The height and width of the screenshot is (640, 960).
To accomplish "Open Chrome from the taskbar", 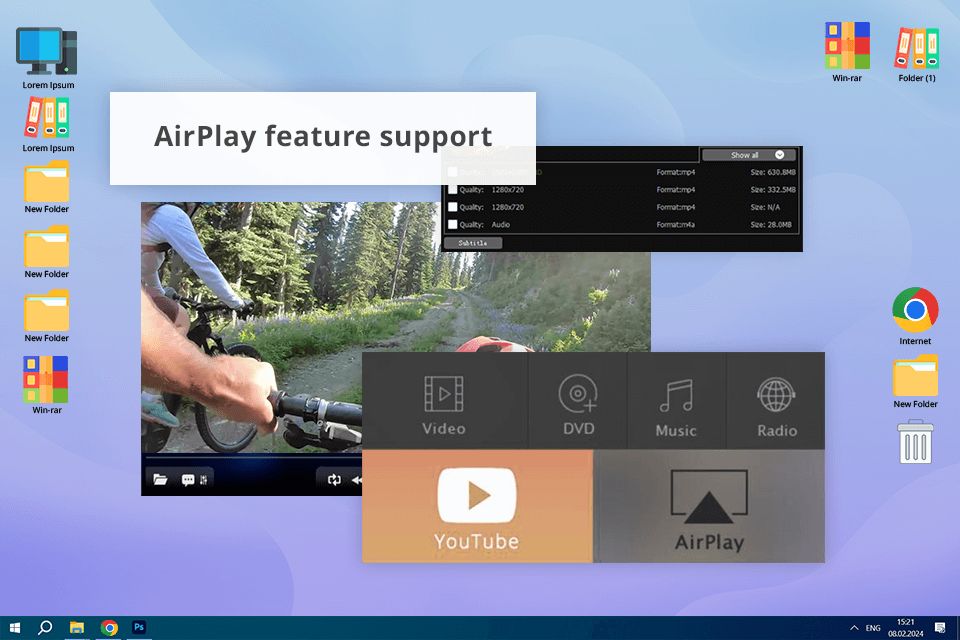I will click(109, 628).
